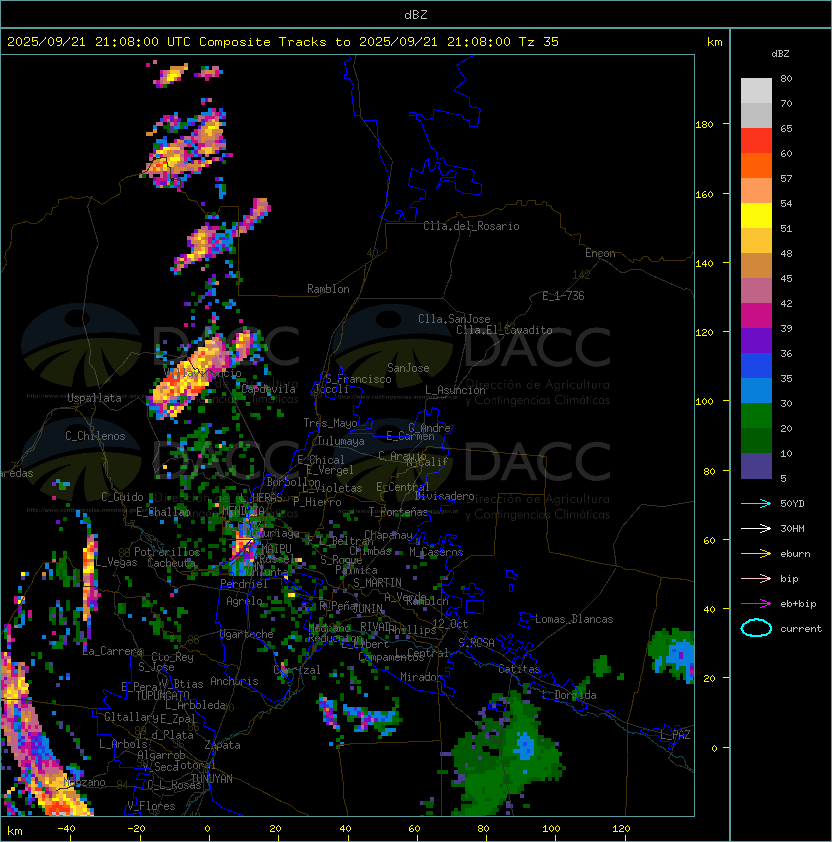Click the '42' value on dBZ scale
The height and width of the screenshot is (842, 832).
pos(786,304)
